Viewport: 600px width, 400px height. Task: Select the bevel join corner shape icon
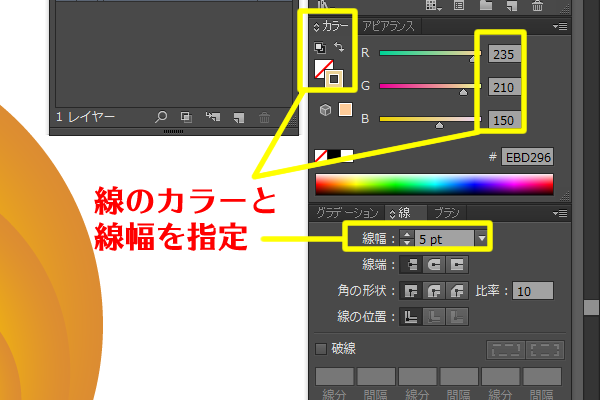458,291
